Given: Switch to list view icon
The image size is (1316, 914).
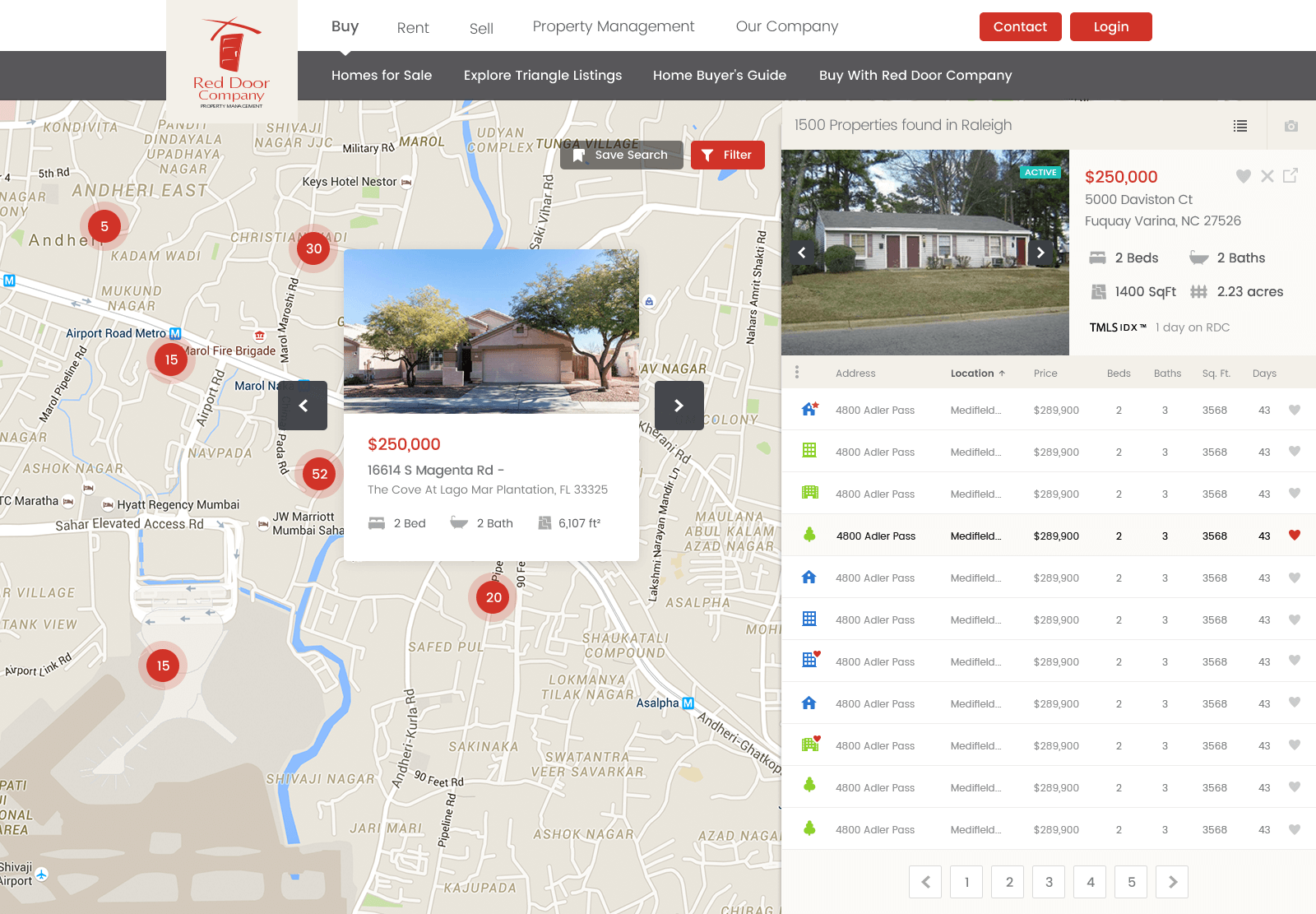Looking at the screenshot, I should tap(1240, 126).
